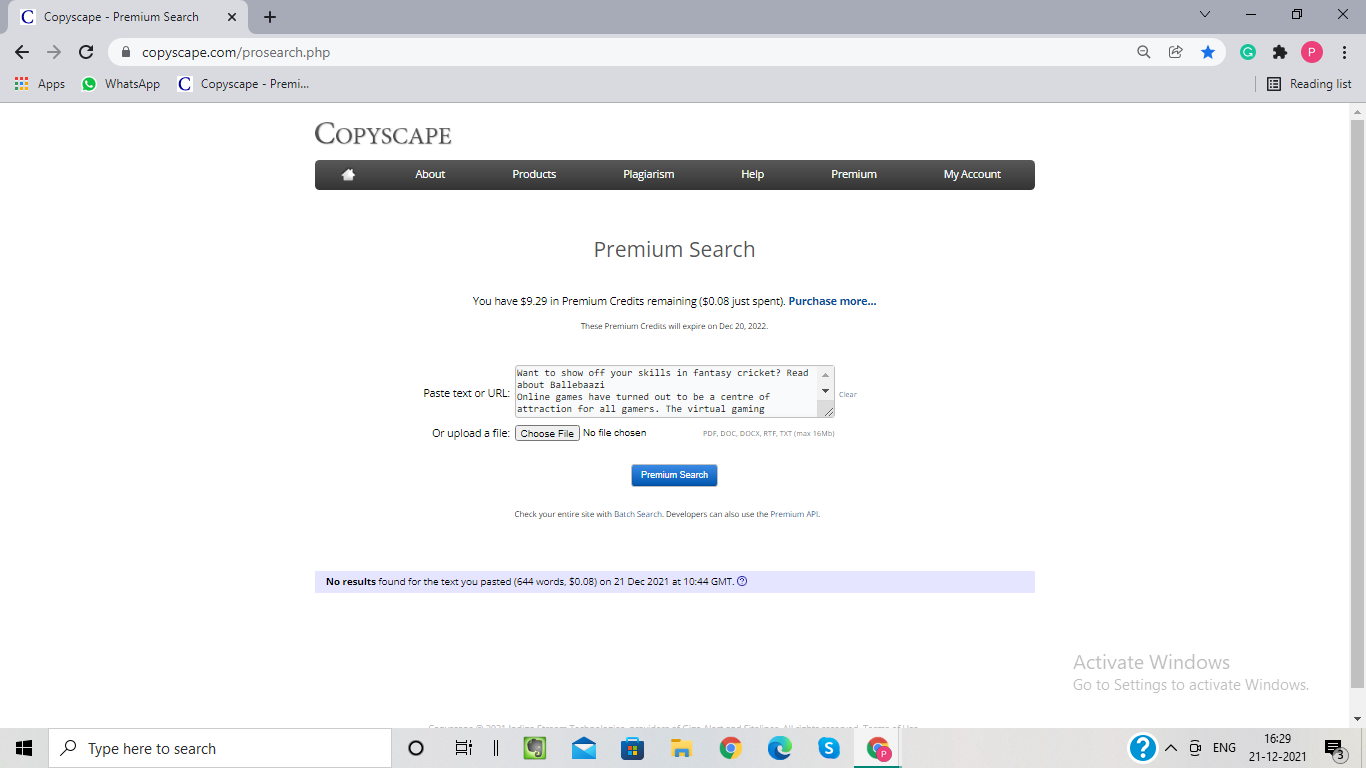Open the My Account menu
This screenshot has height=768, width=1366.
972,174
